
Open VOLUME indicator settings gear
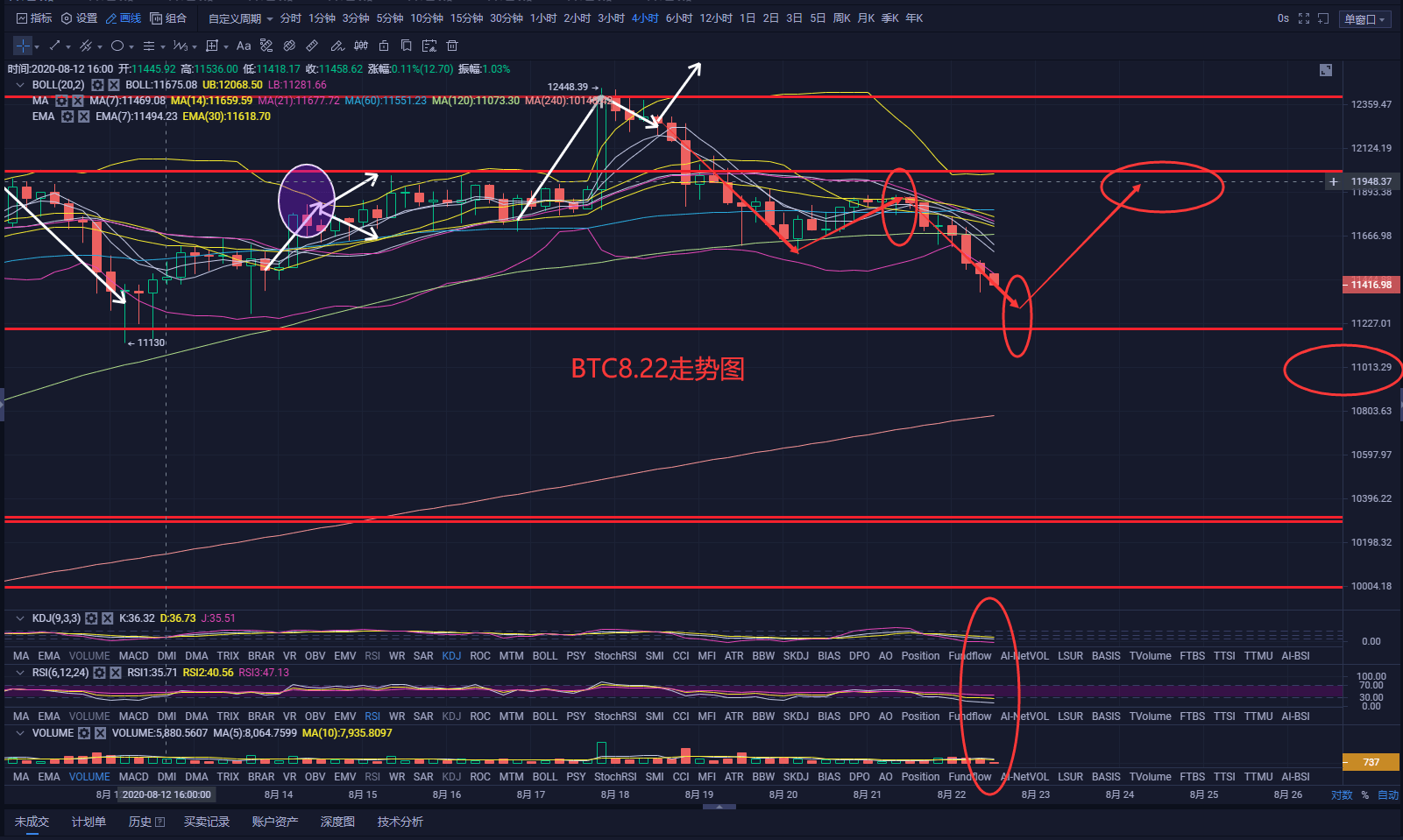coord(84,733)
